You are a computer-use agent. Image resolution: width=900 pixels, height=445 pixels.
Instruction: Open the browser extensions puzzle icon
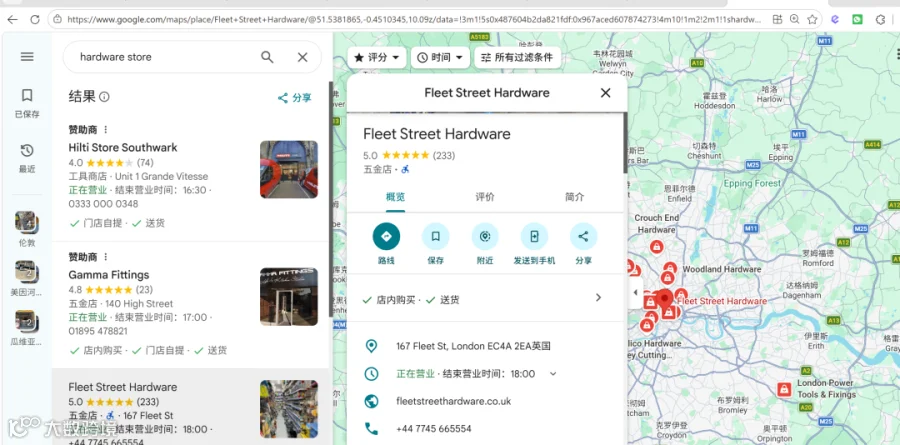880,20
